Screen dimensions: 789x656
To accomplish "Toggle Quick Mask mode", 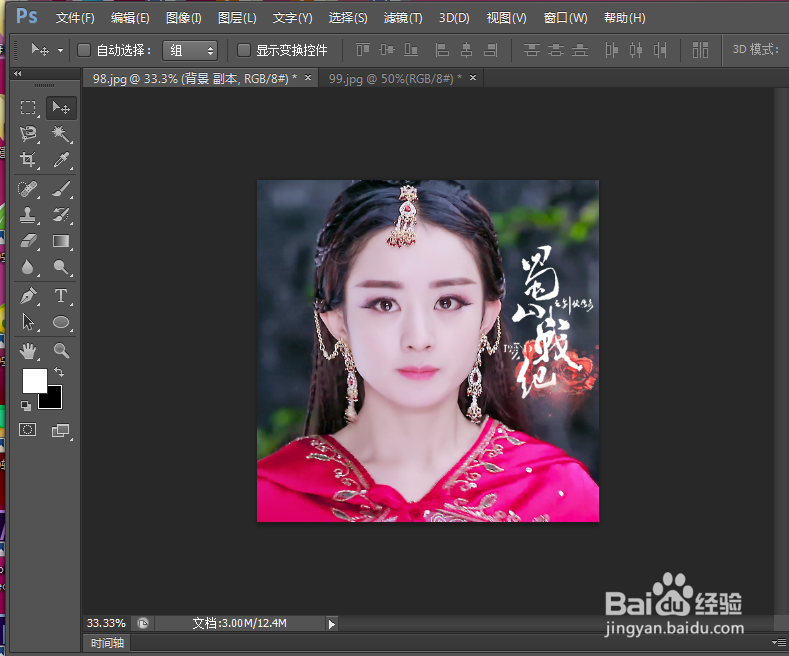I will tap(28, 430).
